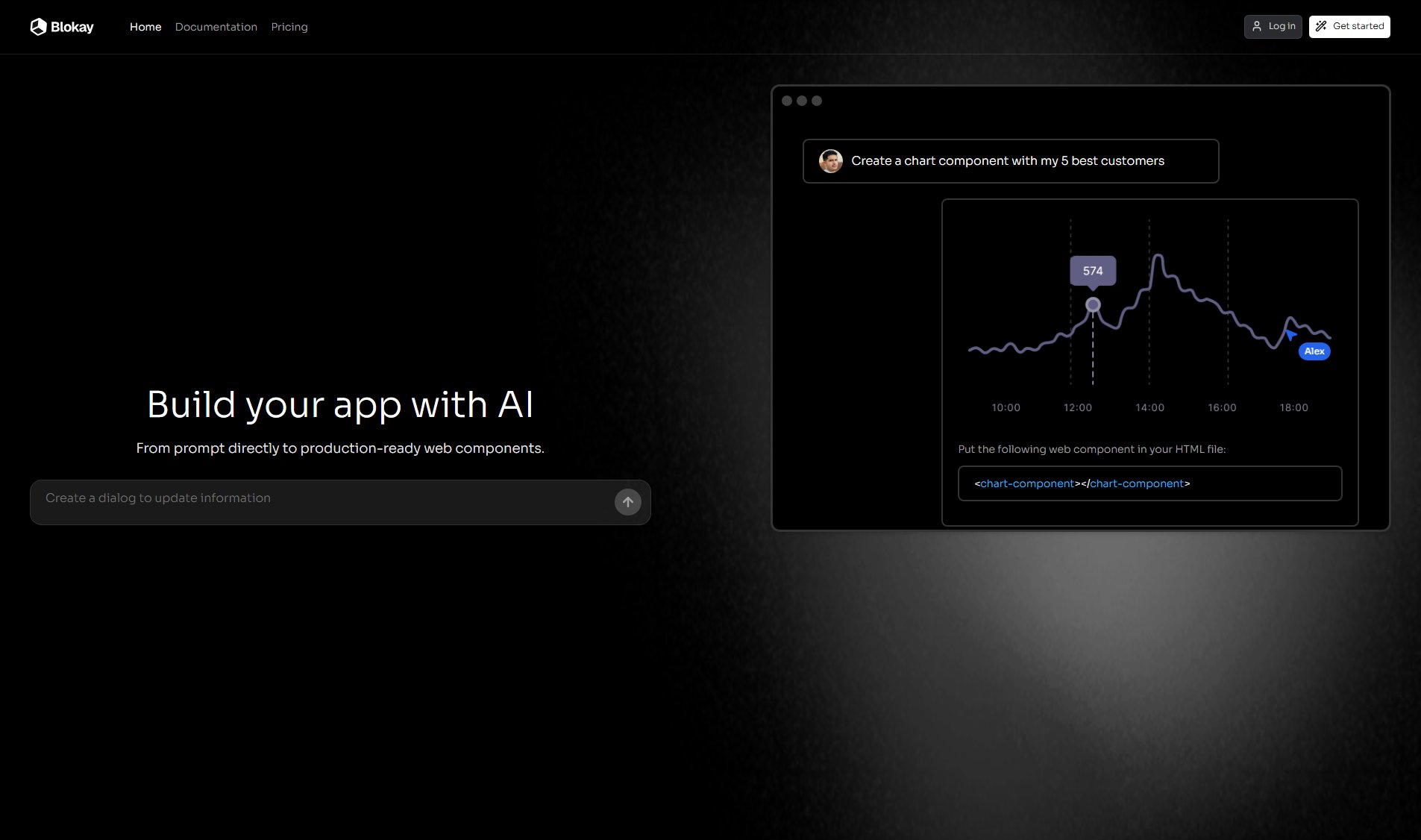Click the third window dot in the mockup
1421x840 pixels.
818,100
